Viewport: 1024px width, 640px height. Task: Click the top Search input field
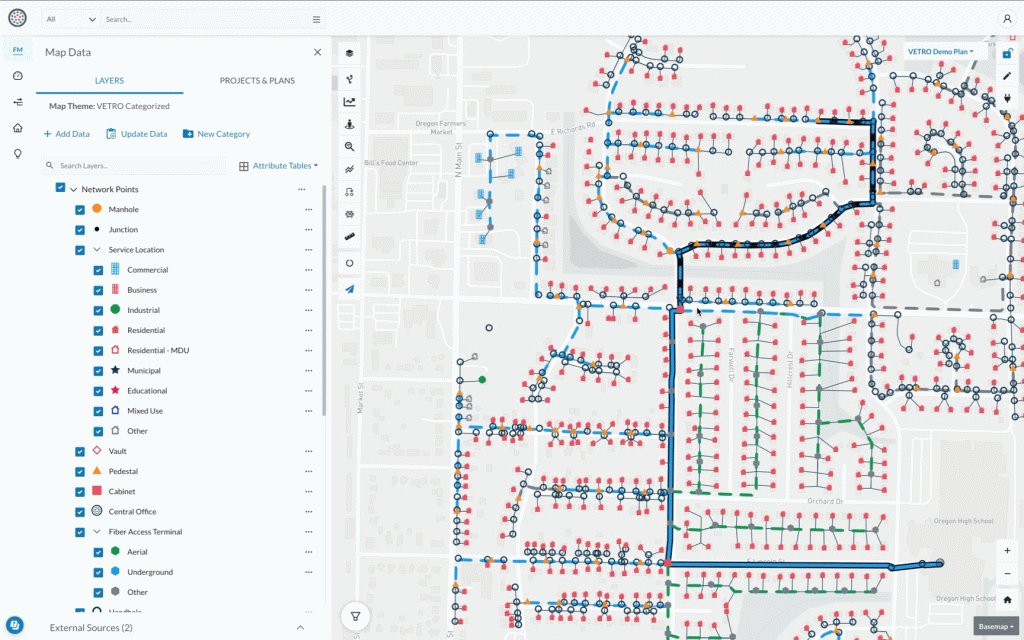point(206,20)
